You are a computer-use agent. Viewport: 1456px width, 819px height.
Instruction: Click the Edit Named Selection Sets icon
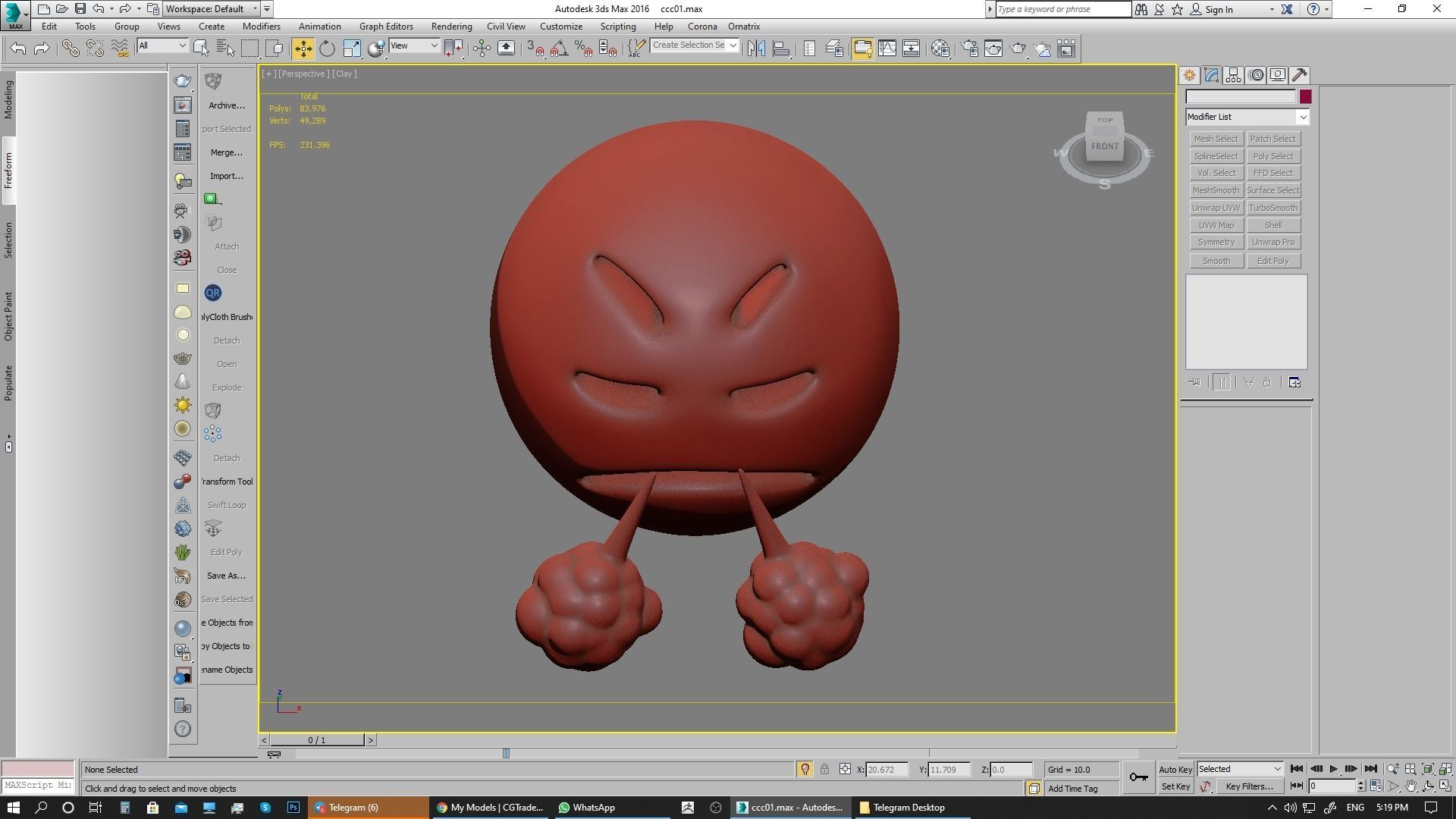pyautogui.click(x=635, y=49)
